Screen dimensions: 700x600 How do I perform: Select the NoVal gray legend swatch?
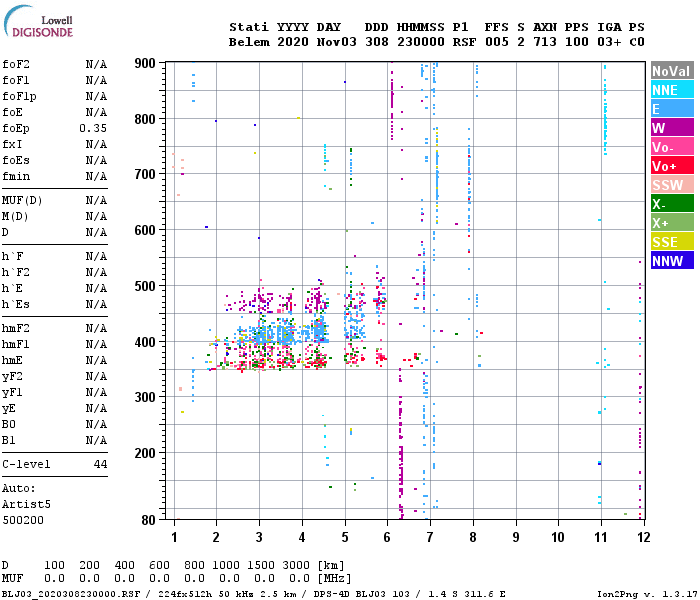tap(672, 71)
